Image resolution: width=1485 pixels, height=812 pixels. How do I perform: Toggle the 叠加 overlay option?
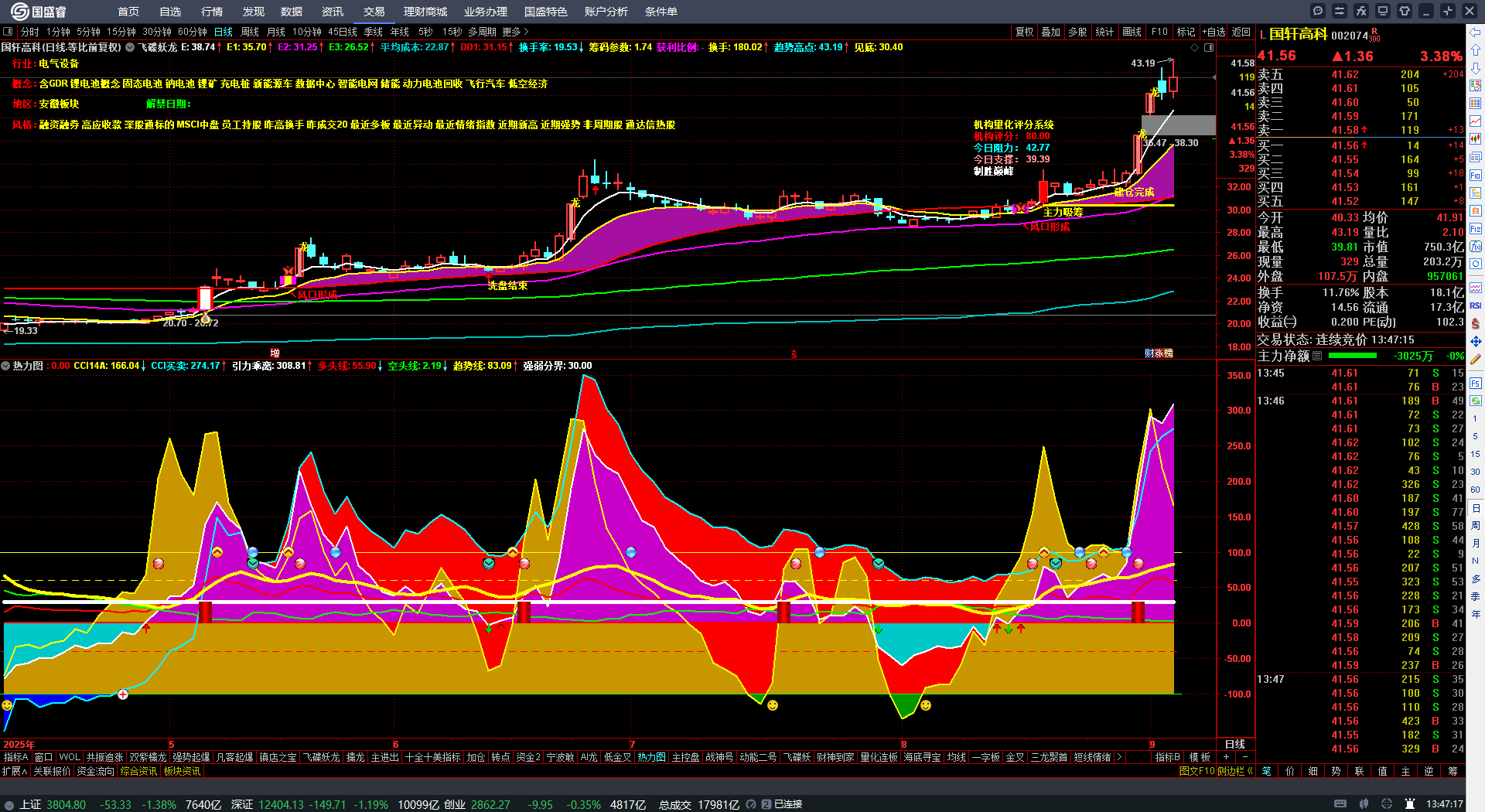[x=1050, y=32]
